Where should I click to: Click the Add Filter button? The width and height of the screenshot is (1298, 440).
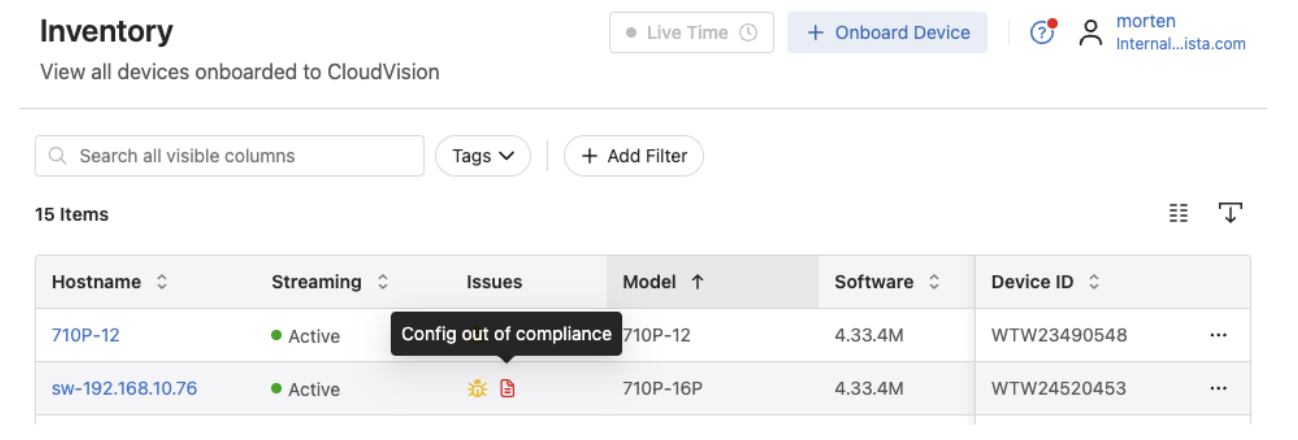click(633, 156)
